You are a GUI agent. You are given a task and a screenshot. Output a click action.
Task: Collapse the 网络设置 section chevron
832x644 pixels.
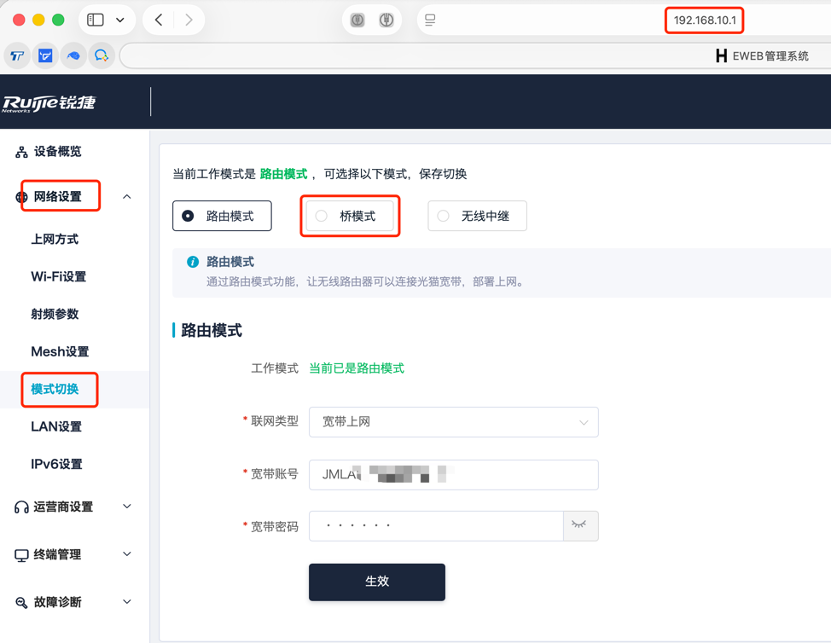(127, 197)
